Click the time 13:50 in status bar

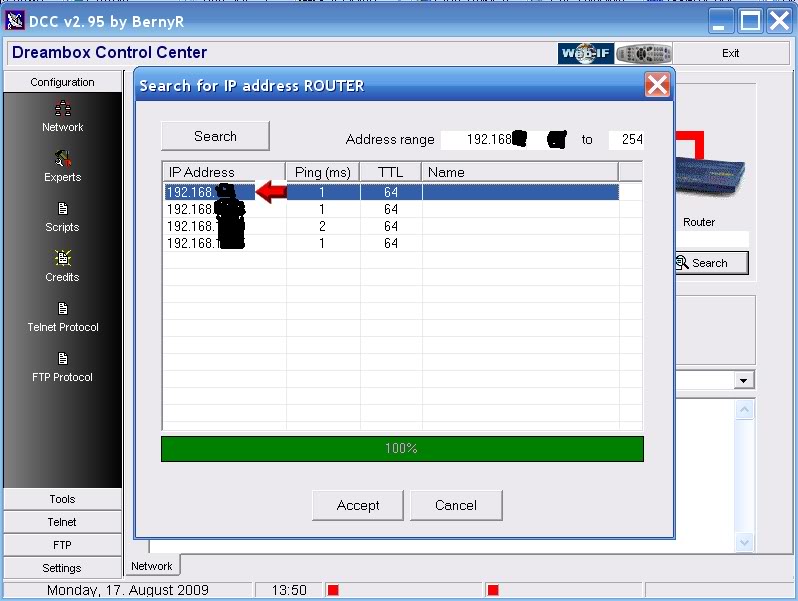pos(289,590)
